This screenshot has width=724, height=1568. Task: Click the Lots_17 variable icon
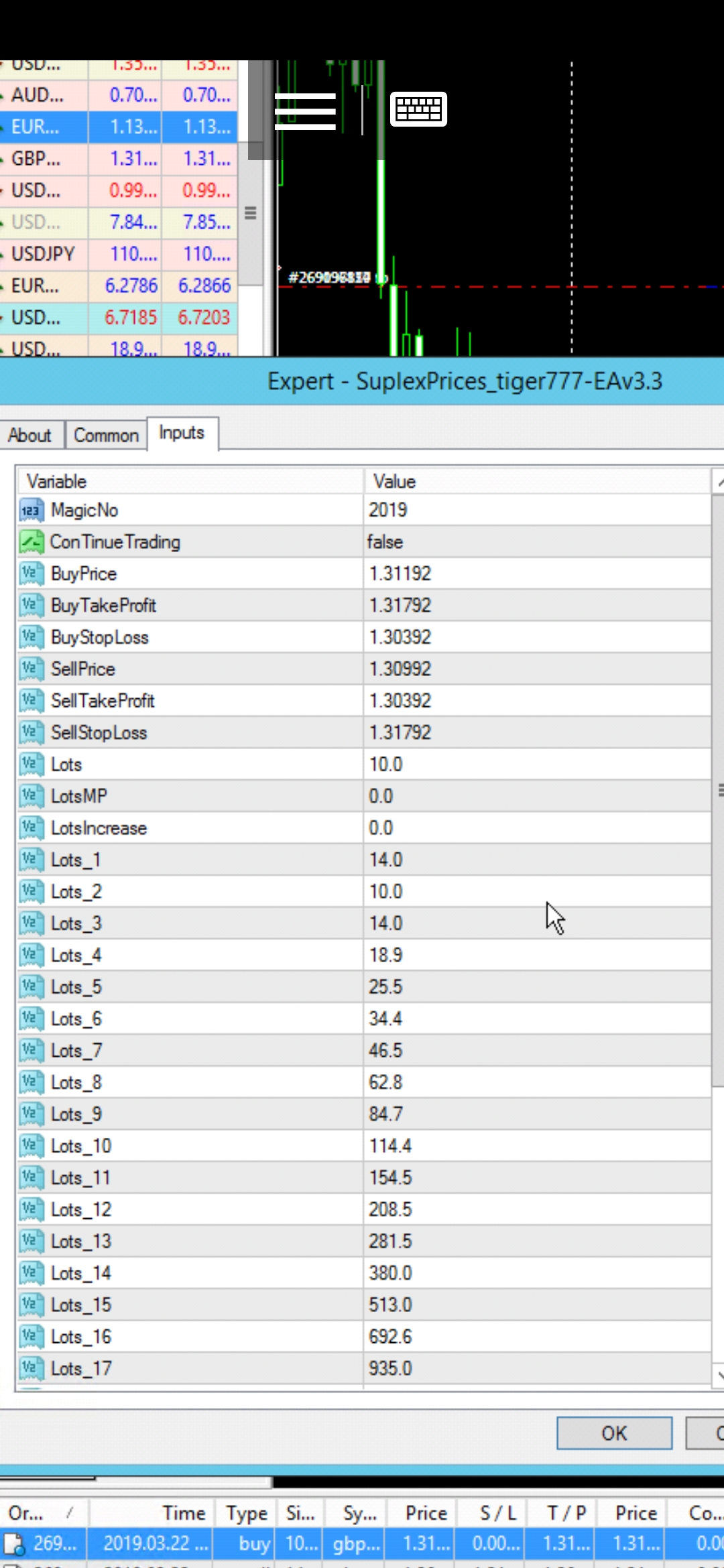[31, 1368]
